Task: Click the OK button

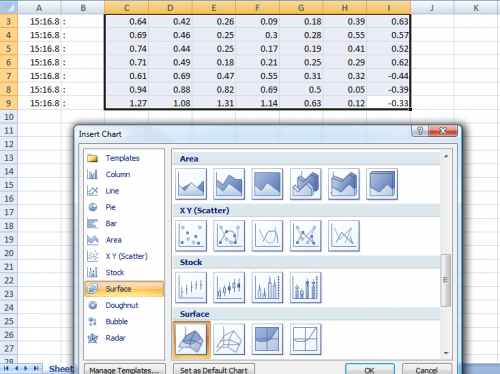Action: tap(370, 370)
